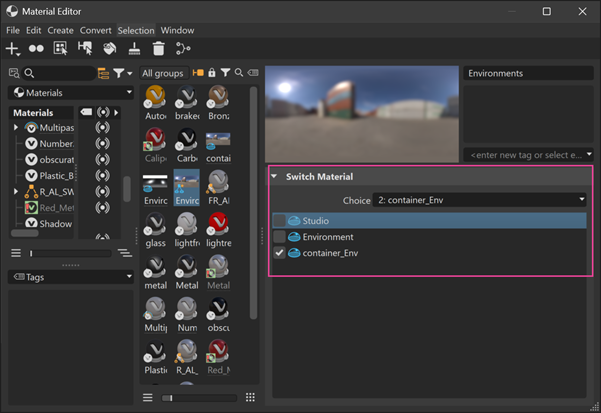Click the environment preview image
Image resolution: width=601 pixels, height=413 pixels.
(x=362, y=114)
